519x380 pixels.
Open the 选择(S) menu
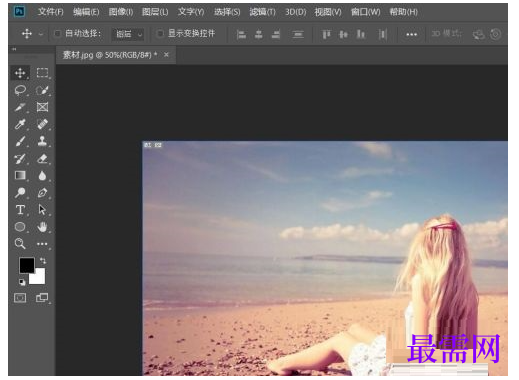227,12
